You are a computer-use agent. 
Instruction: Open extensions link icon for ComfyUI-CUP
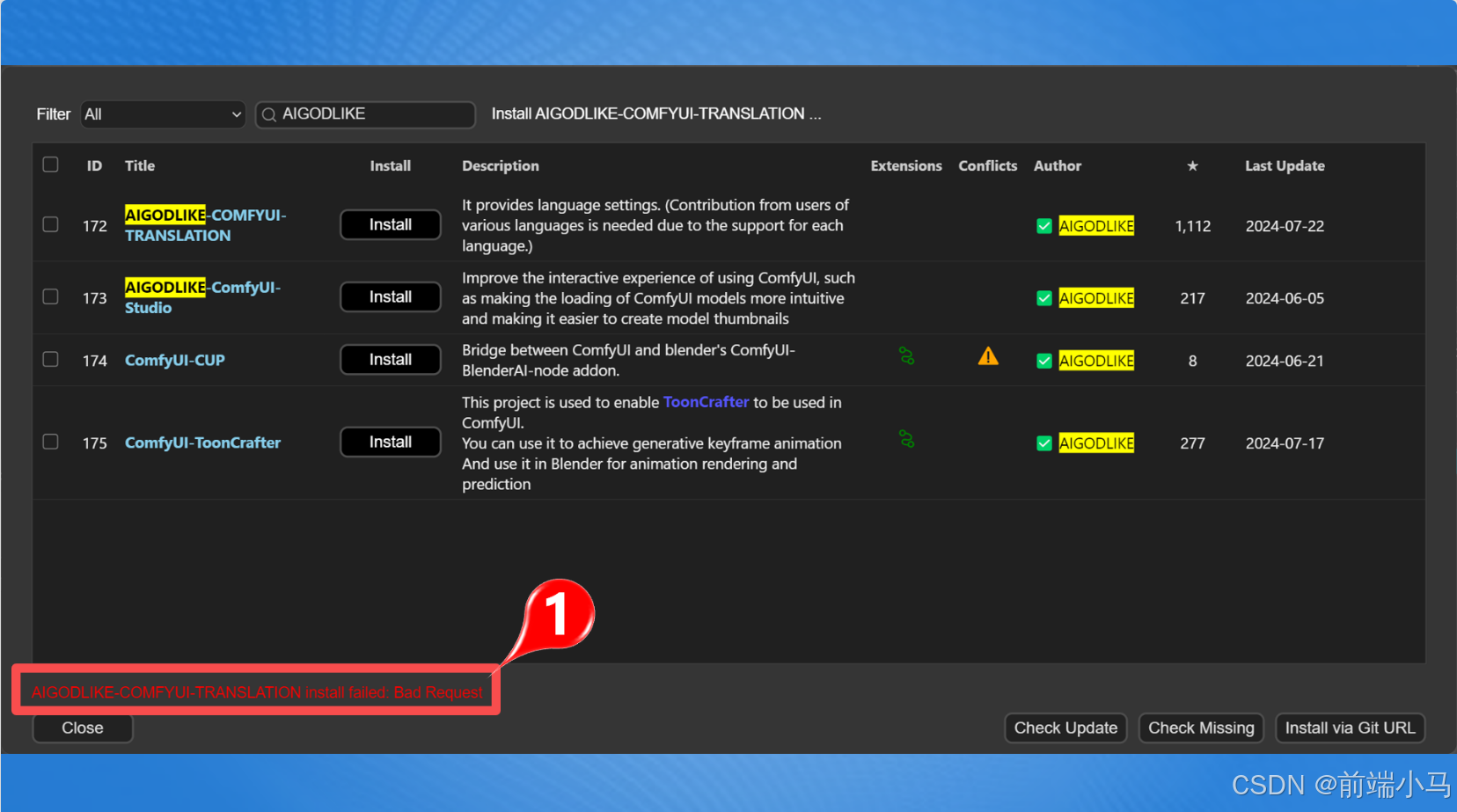click(906, 356)
